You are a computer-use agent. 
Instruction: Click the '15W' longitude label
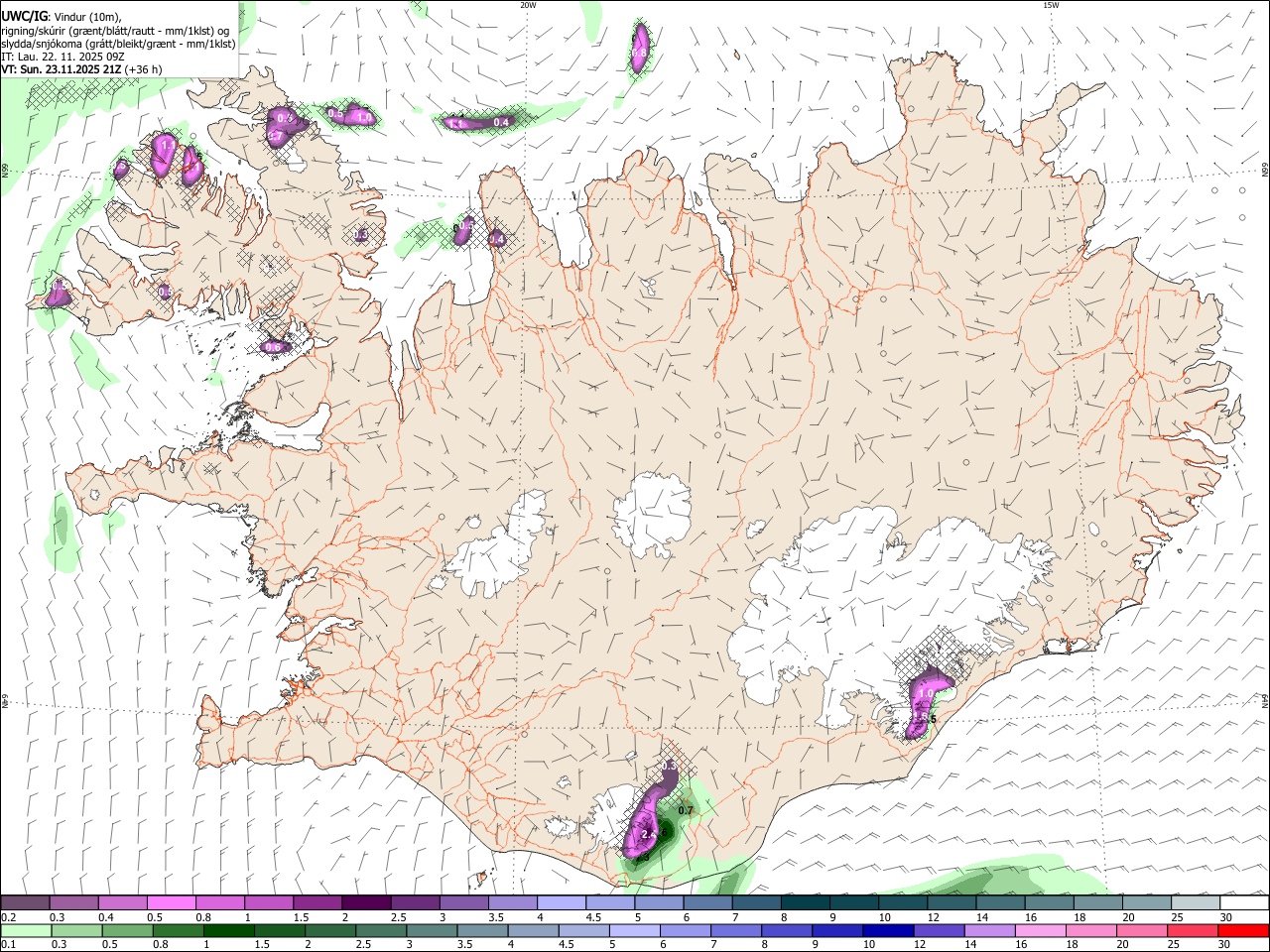click(x=1051, y=5)
